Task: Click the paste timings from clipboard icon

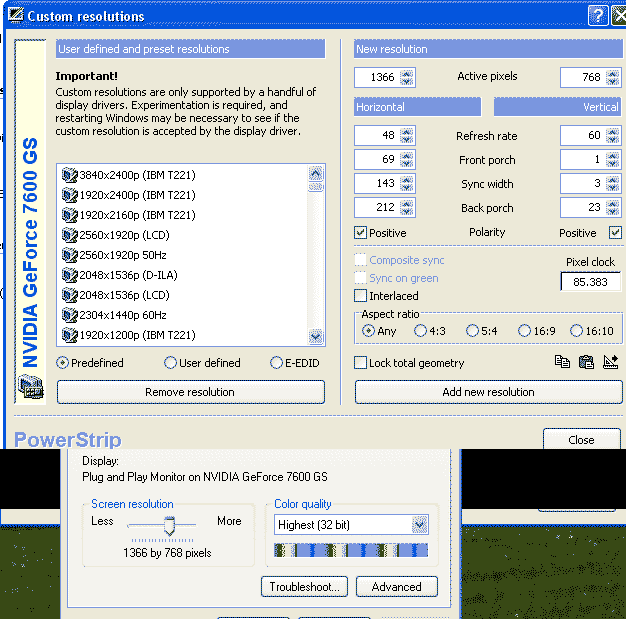Action: tap(586, 362)
